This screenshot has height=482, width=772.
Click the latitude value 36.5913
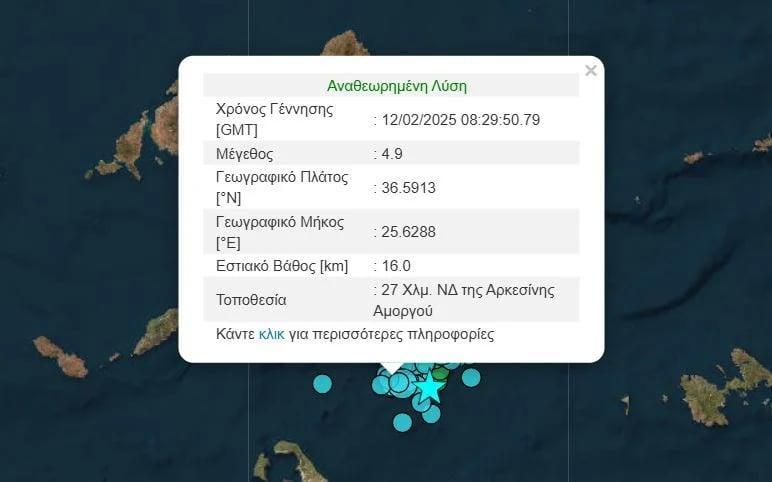[407, 187]
